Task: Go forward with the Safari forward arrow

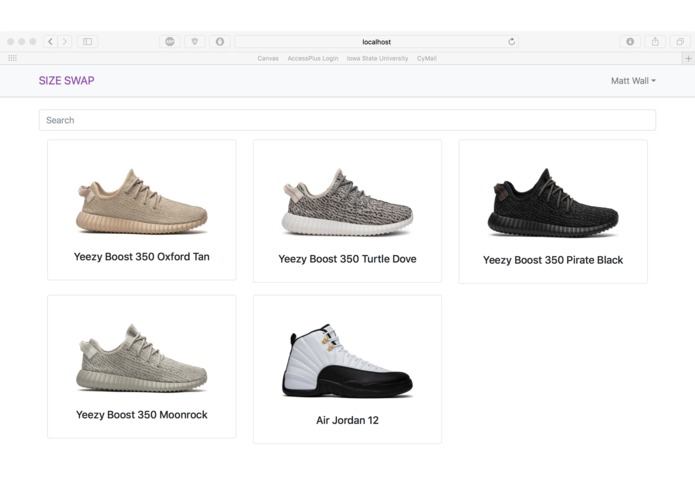Action: click(65, 42)
